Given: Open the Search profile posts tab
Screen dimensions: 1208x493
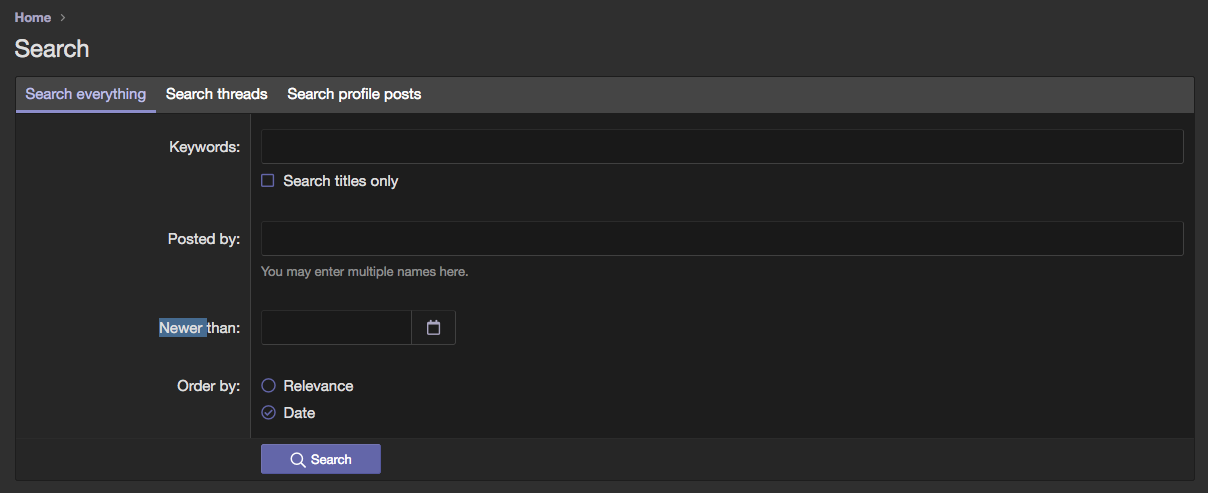Looking at the screenshot, I should (x=354, y=94).
